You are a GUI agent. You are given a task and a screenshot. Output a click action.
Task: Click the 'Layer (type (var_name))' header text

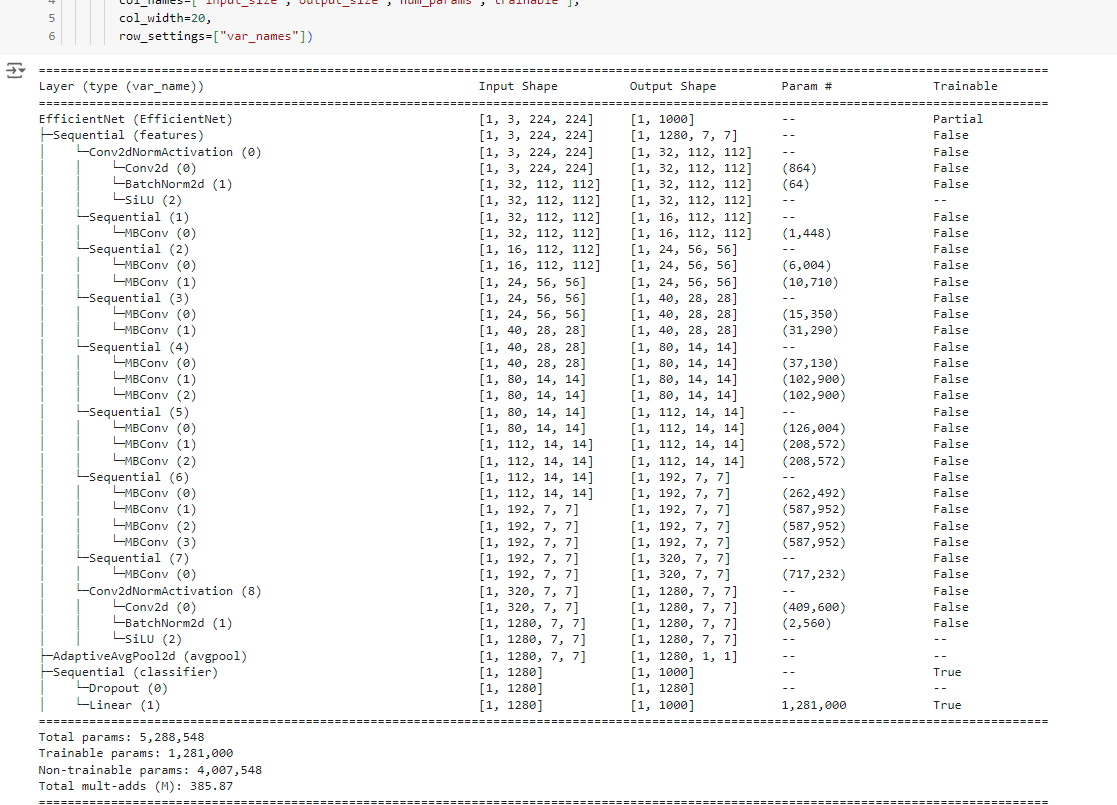[121, 86]
